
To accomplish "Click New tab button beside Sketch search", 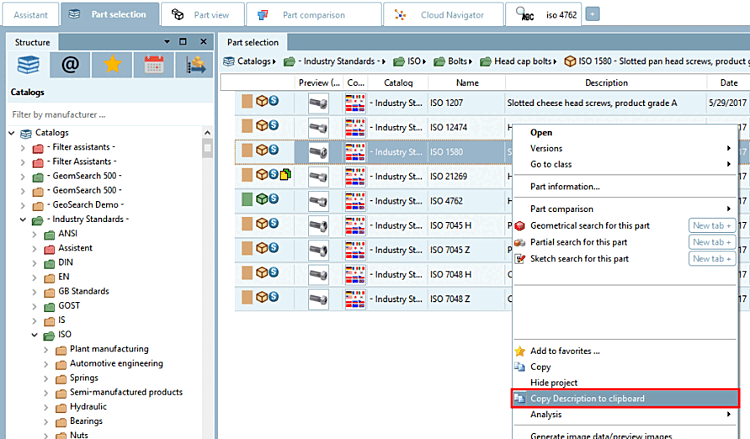I will click(x=712, y=258).
